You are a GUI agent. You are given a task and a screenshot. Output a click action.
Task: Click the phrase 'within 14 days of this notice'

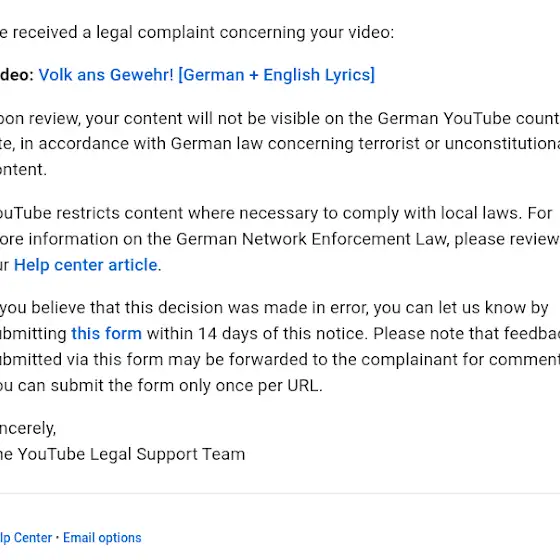257,334
